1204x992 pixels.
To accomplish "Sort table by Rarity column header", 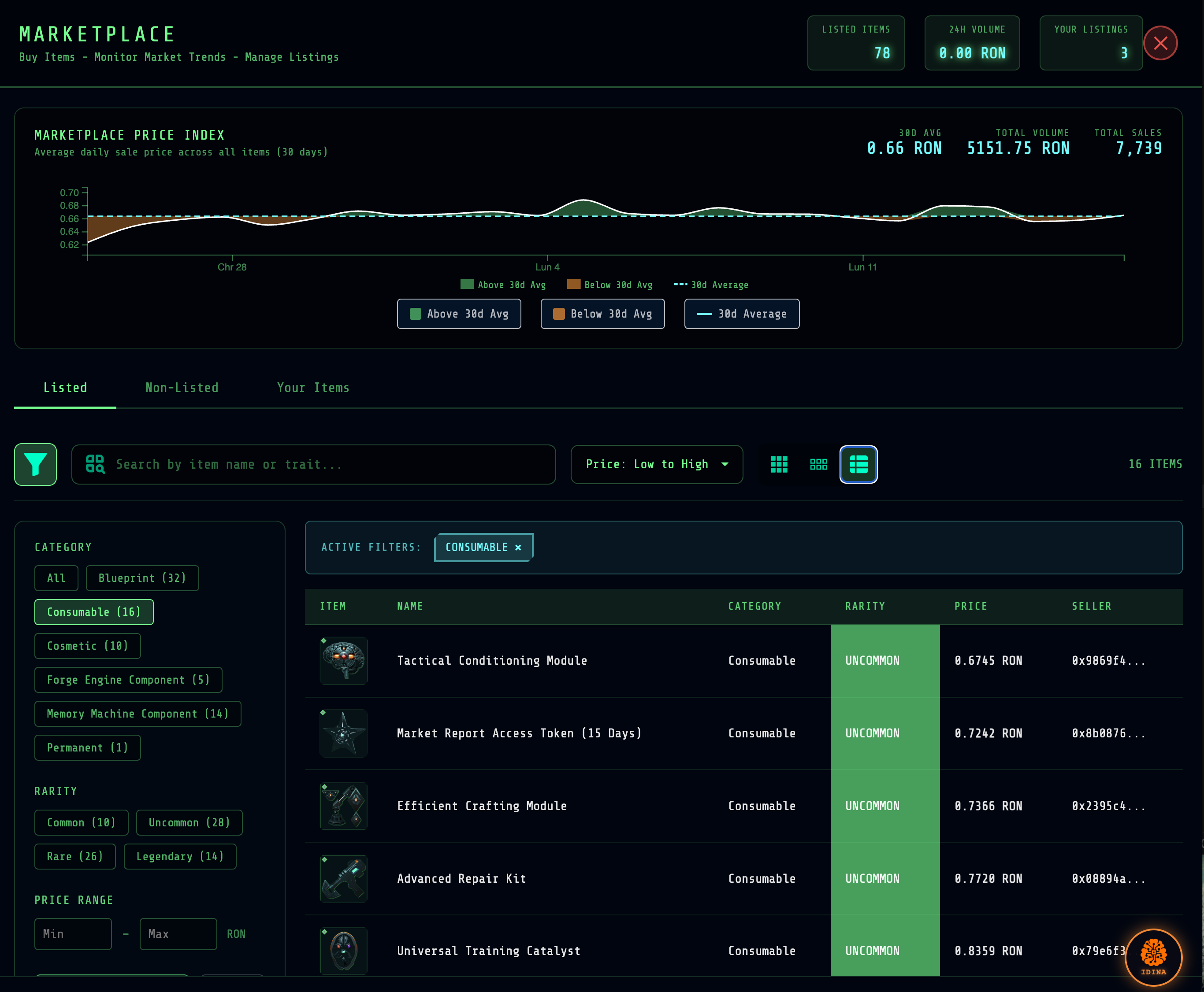I will click(864, 606).
